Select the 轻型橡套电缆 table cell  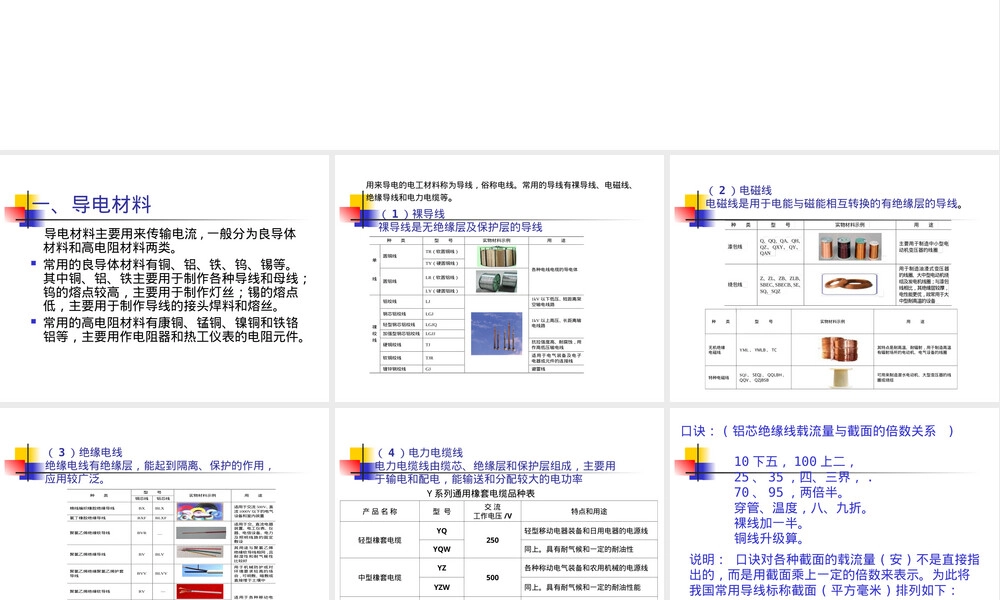pos(380,540)
